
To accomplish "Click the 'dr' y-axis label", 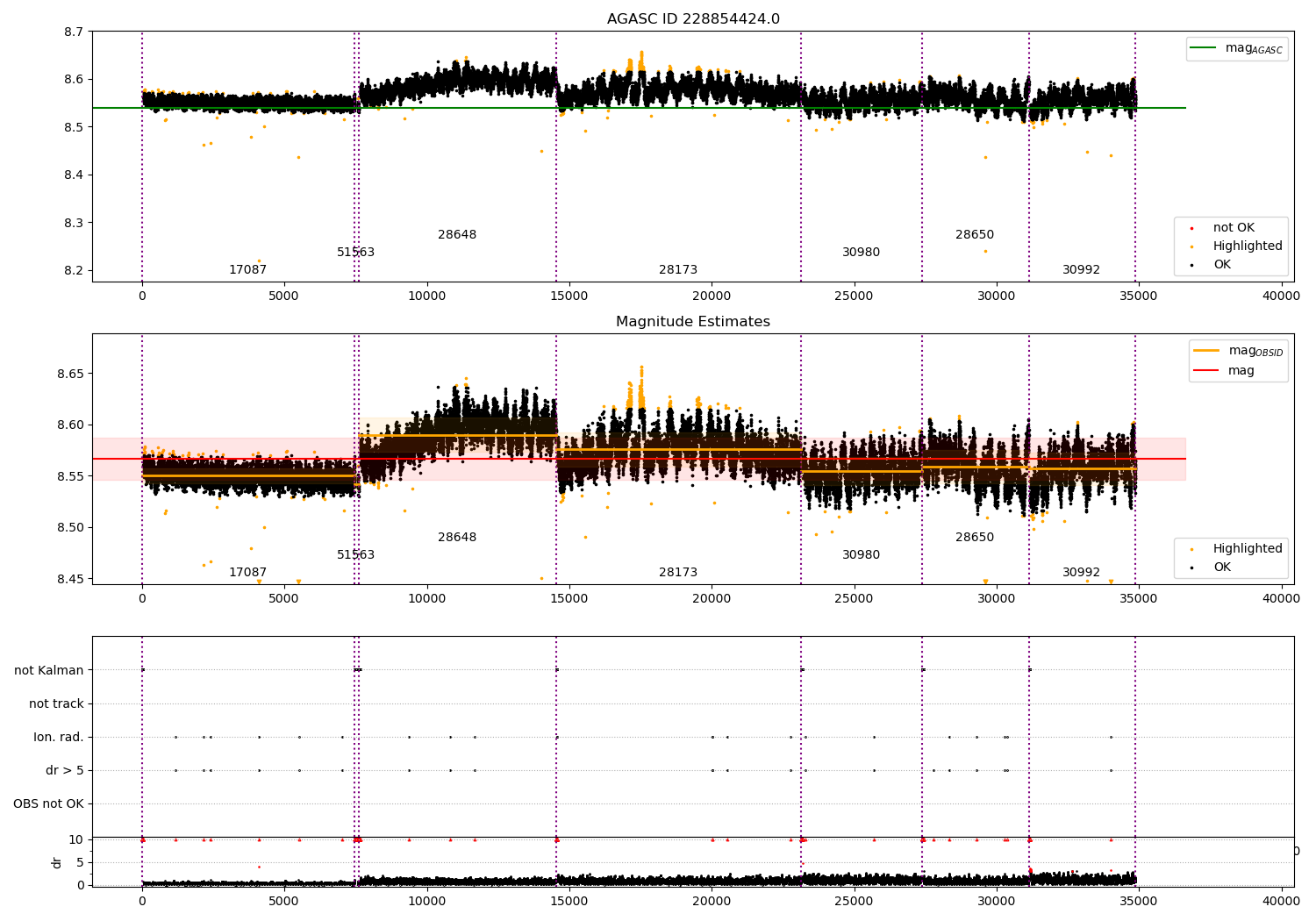I will pyautogui.click(x=57, y=862).
